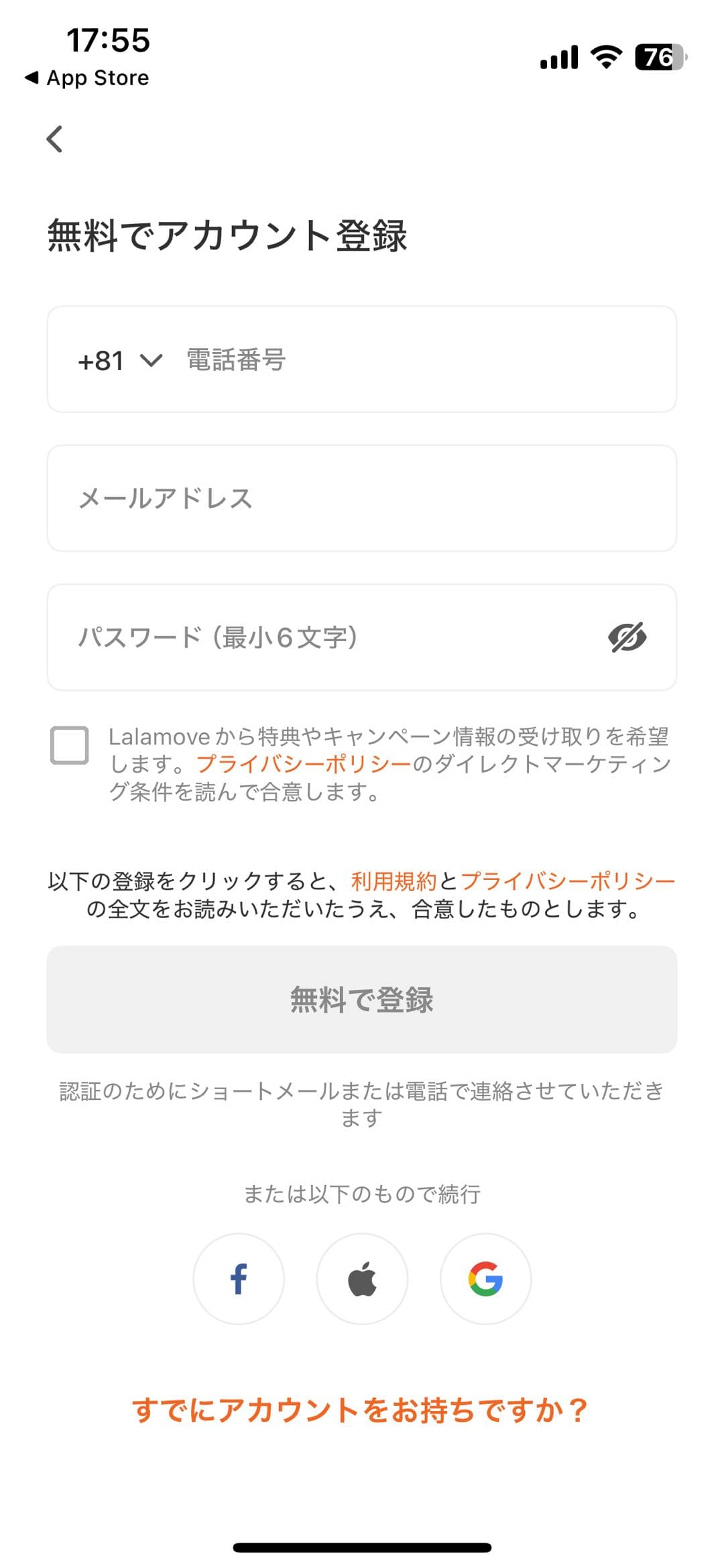Tap the cellular signal bars icon
This screenshot has width=724, height=1568.
click(x=559, y=57)
